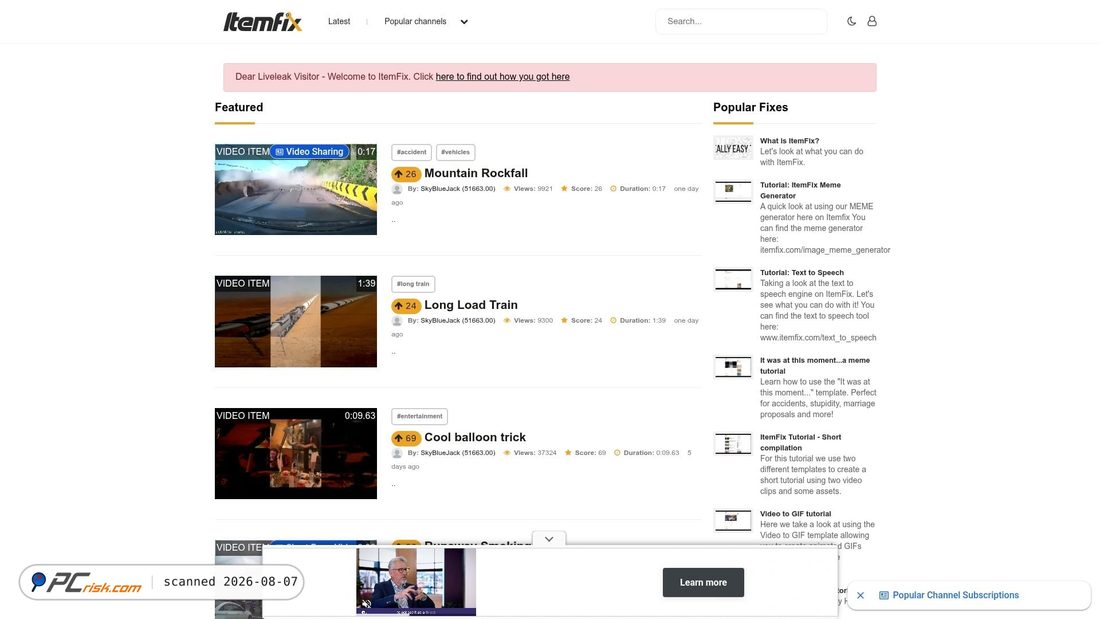Upvote Cool balloon trick with the 69 badge
The width and height of the screenshot is (1100, 619).
coord(405,438)
